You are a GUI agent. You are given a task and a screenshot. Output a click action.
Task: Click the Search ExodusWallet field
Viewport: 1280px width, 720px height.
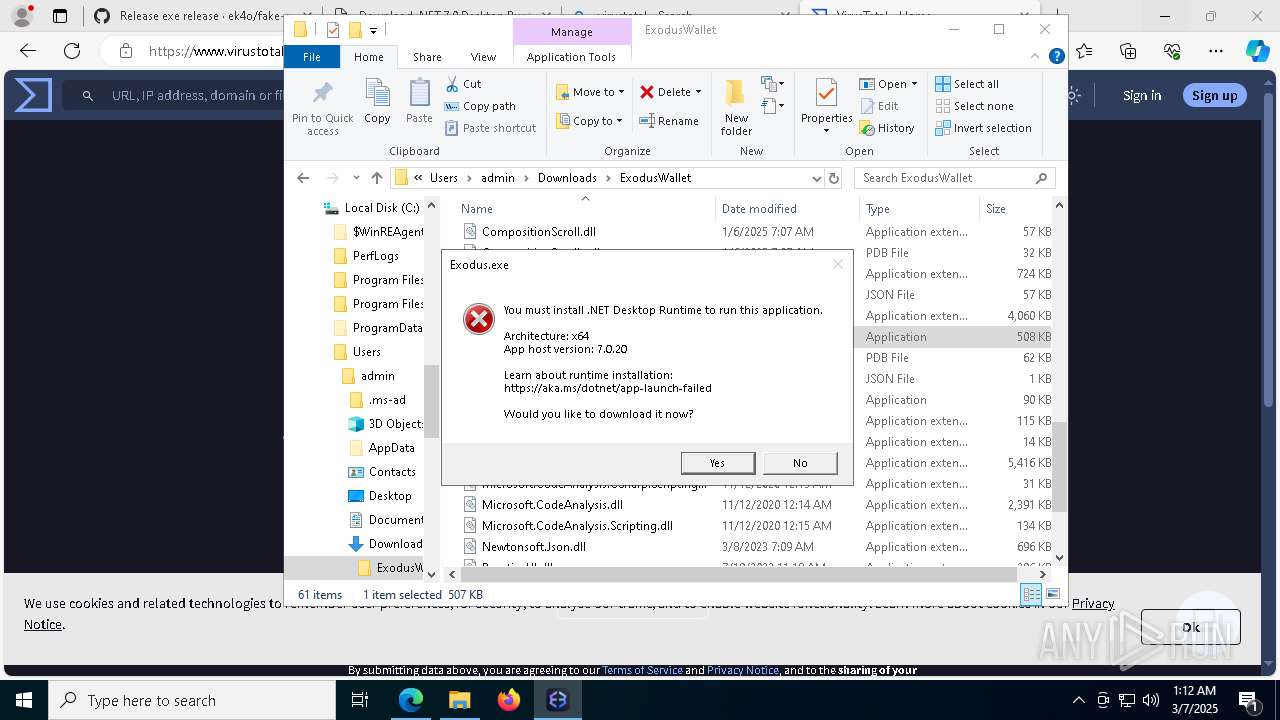(x=955, y=178)
